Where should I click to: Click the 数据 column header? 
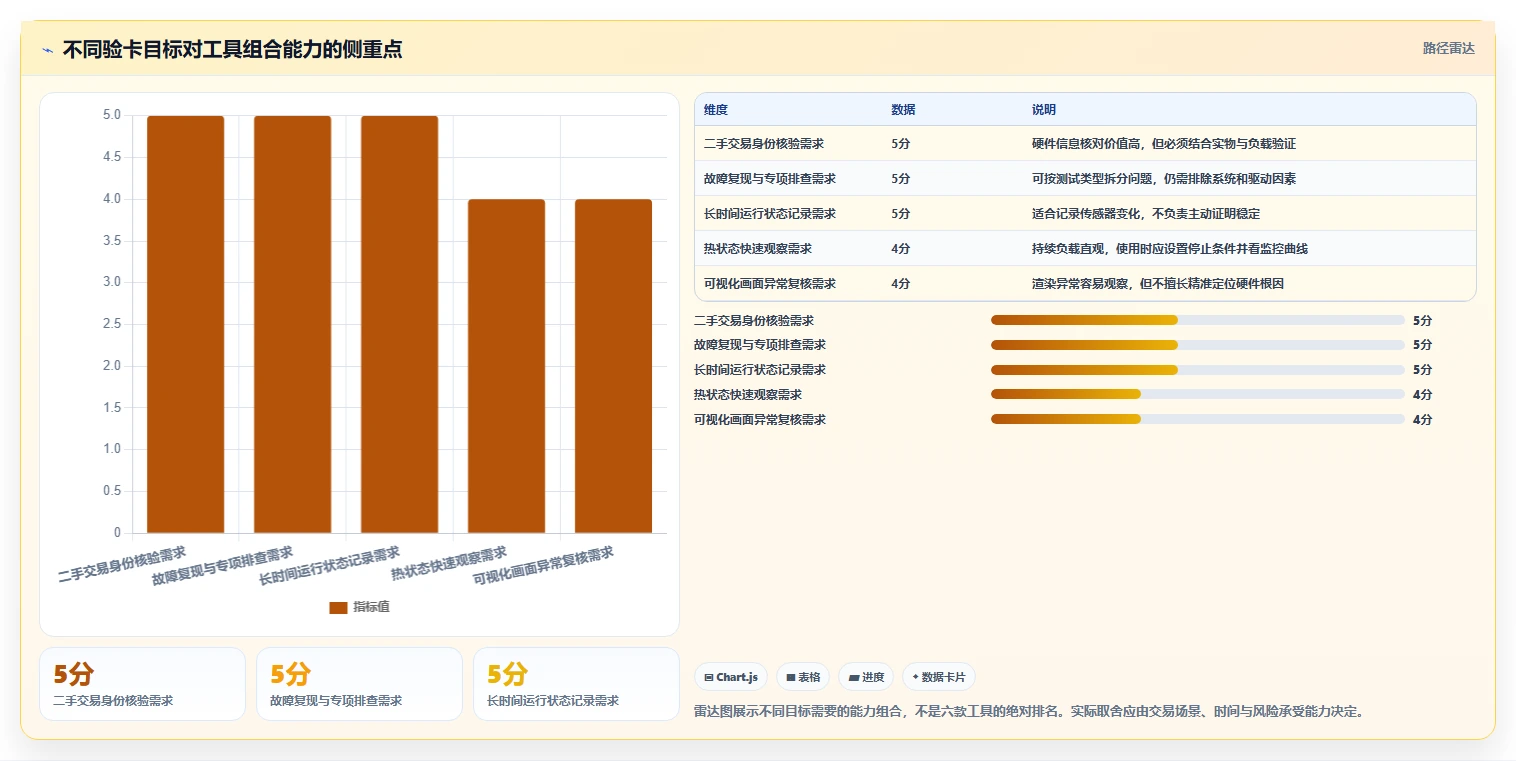point(903,110)
